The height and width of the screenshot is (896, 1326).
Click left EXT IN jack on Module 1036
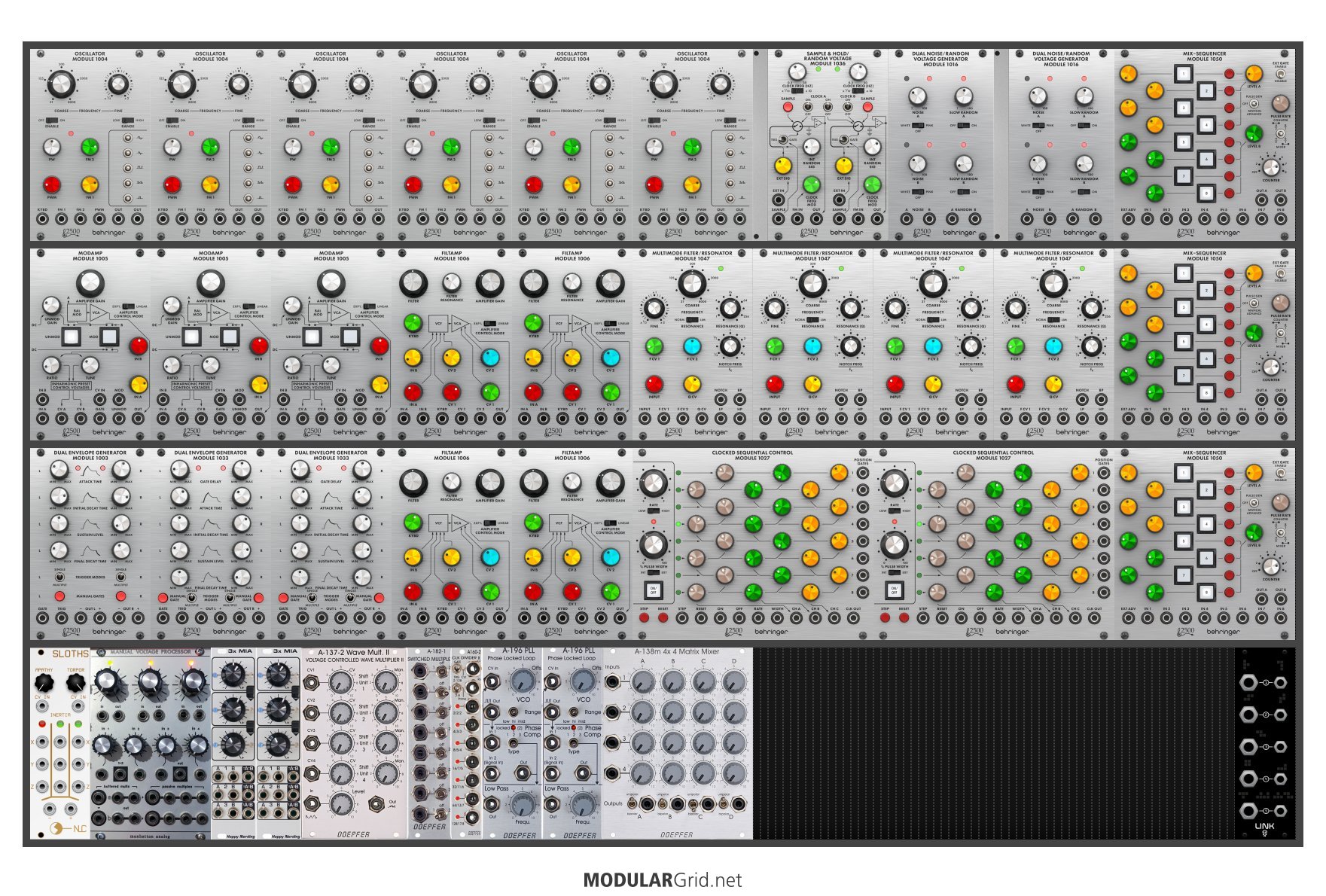click(778, 201)
